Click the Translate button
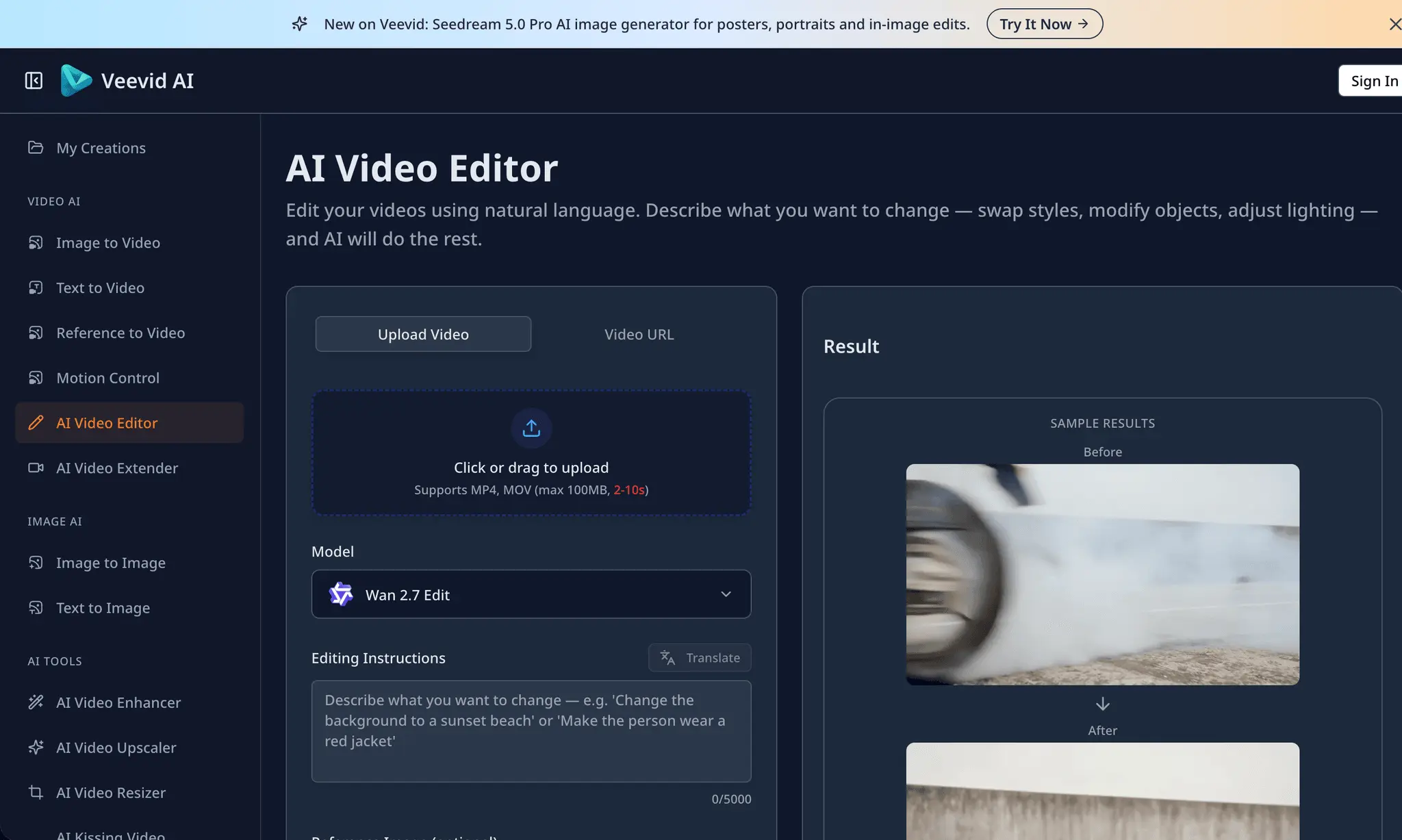Viewport: 1402px width, 840px height. pos(700,658)
